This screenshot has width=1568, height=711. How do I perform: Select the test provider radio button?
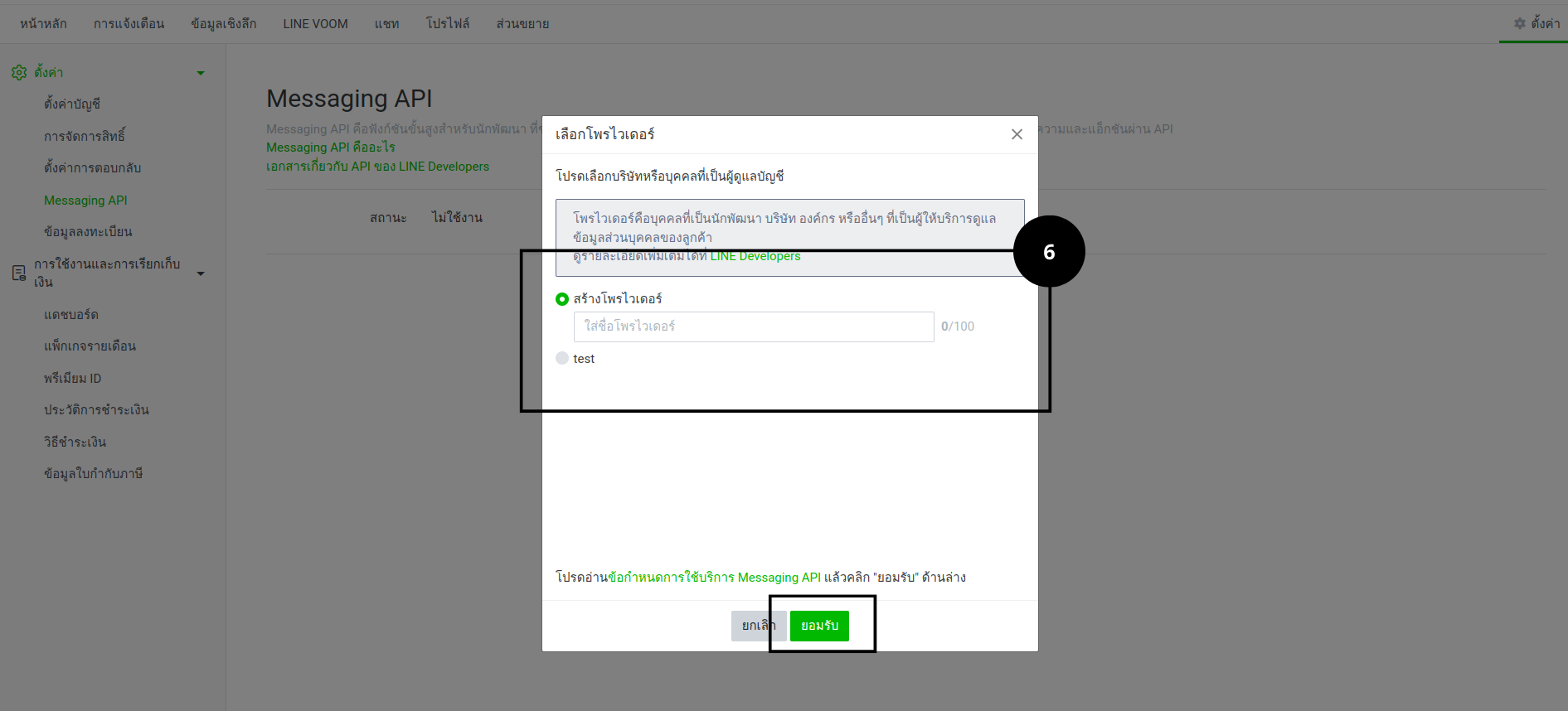(x=562, y=358)
